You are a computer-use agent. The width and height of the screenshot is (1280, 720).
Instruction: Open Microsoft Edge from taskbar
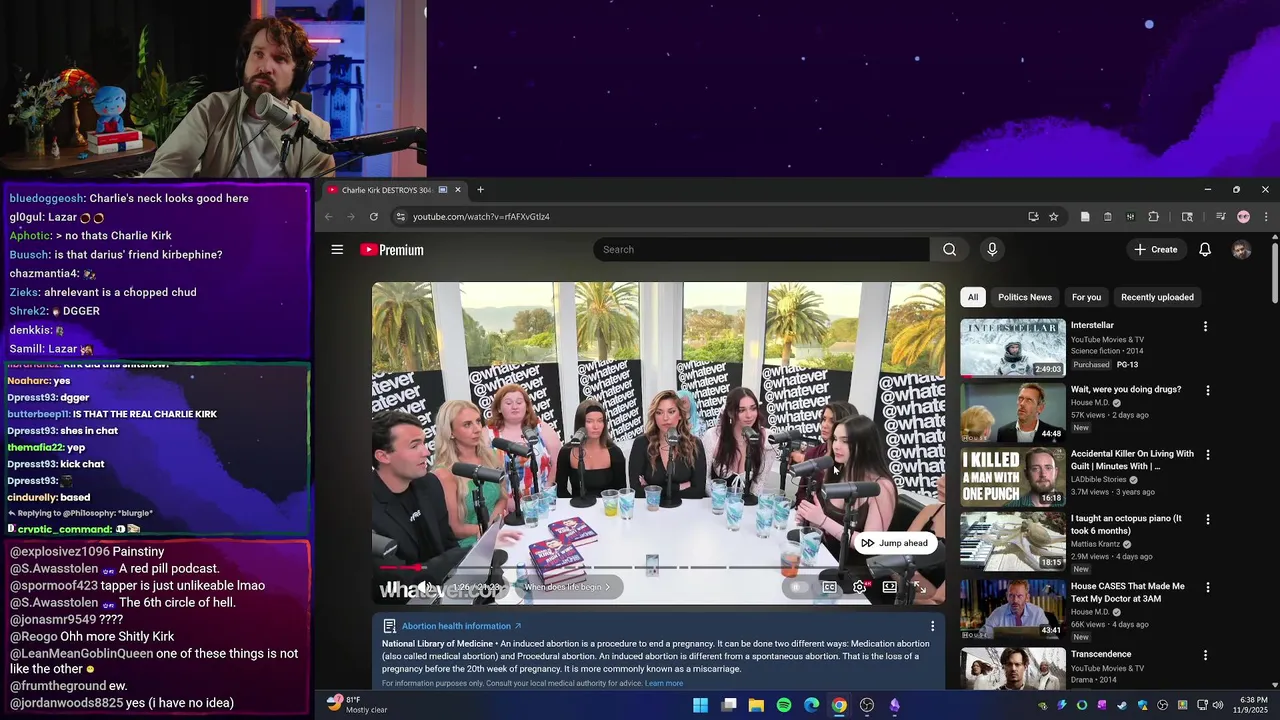812,705
